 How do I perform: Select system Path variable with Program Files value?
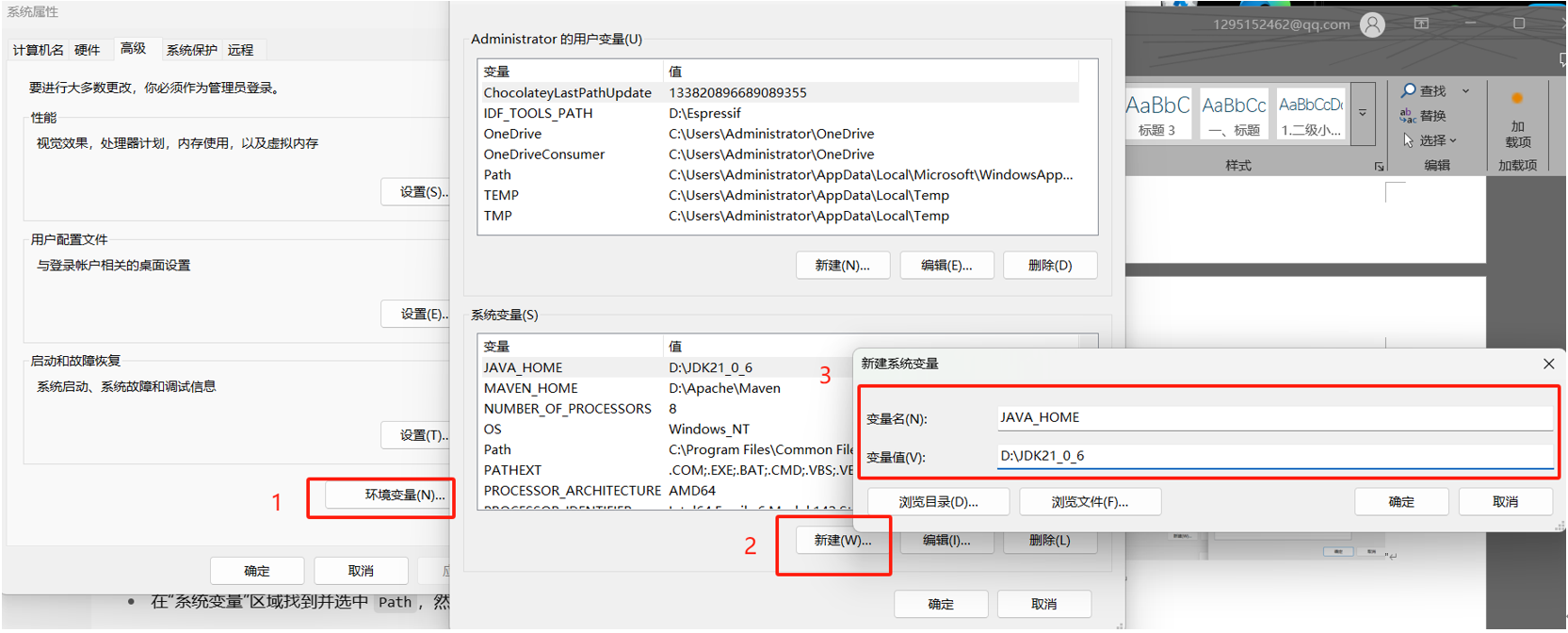click(x=666, y=449)
